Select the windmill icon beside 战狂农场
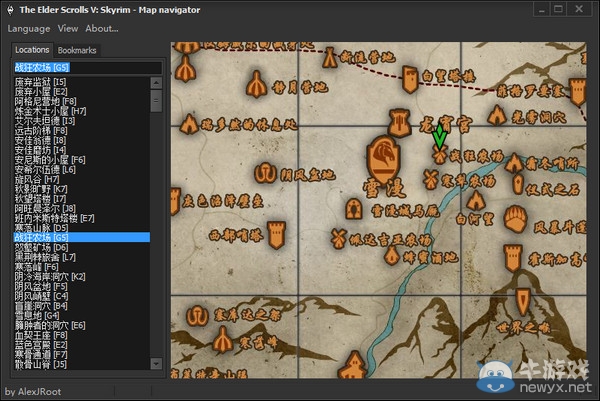Viewport: 600px width, 401px height. click(x=440, y=155)
